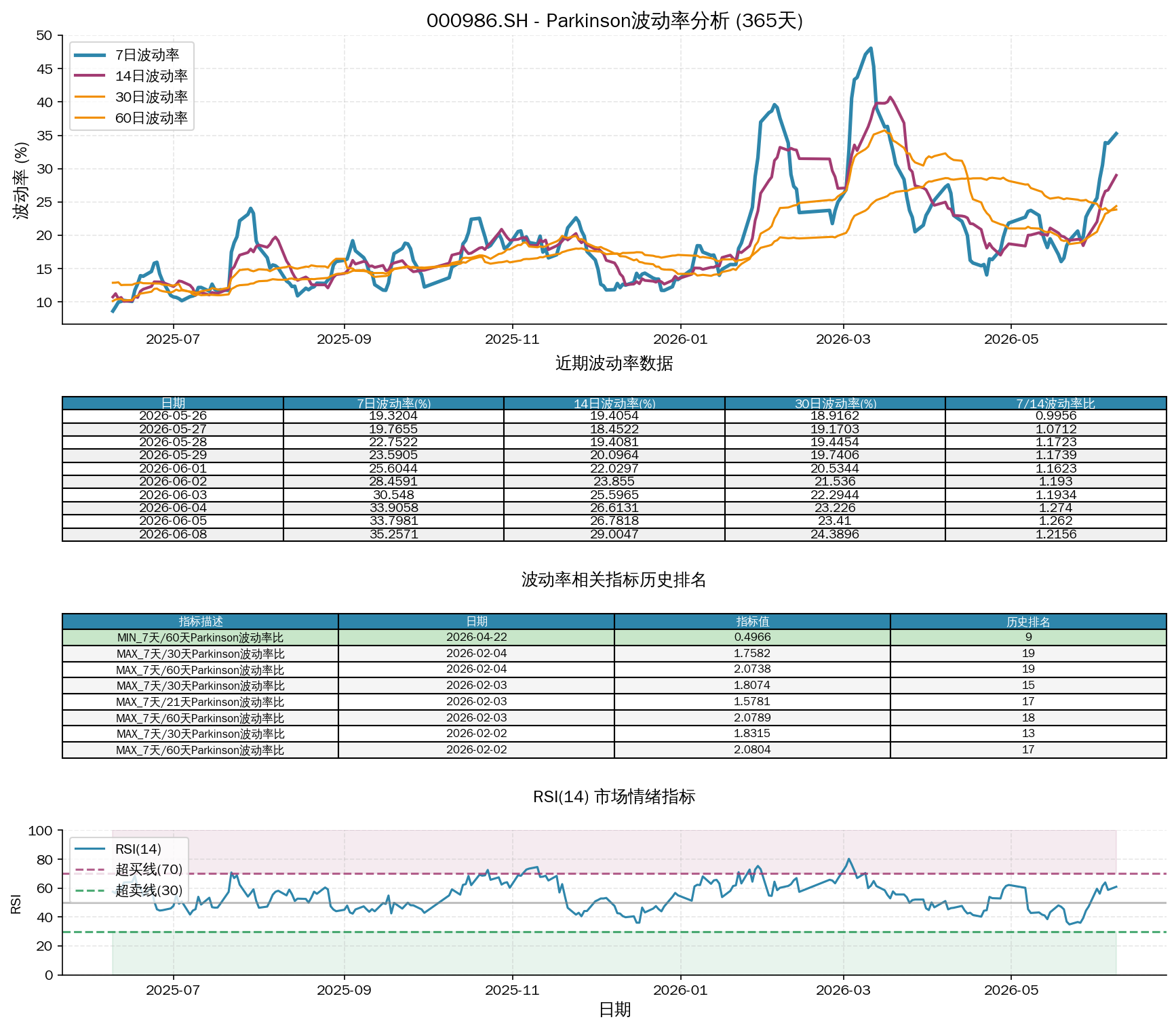Click the 指标描述 column header

[x=200, y=622]
